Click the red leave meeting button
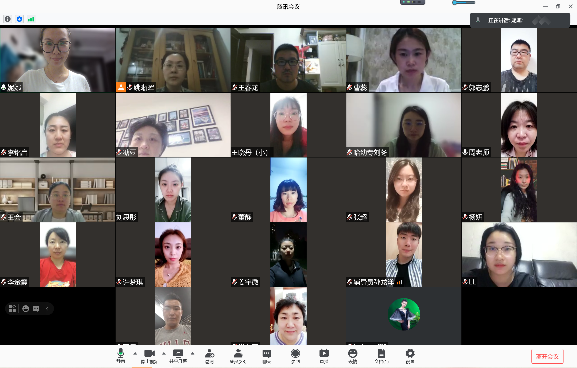Screen dimensions: 577x368 click(x=548, y=356)
